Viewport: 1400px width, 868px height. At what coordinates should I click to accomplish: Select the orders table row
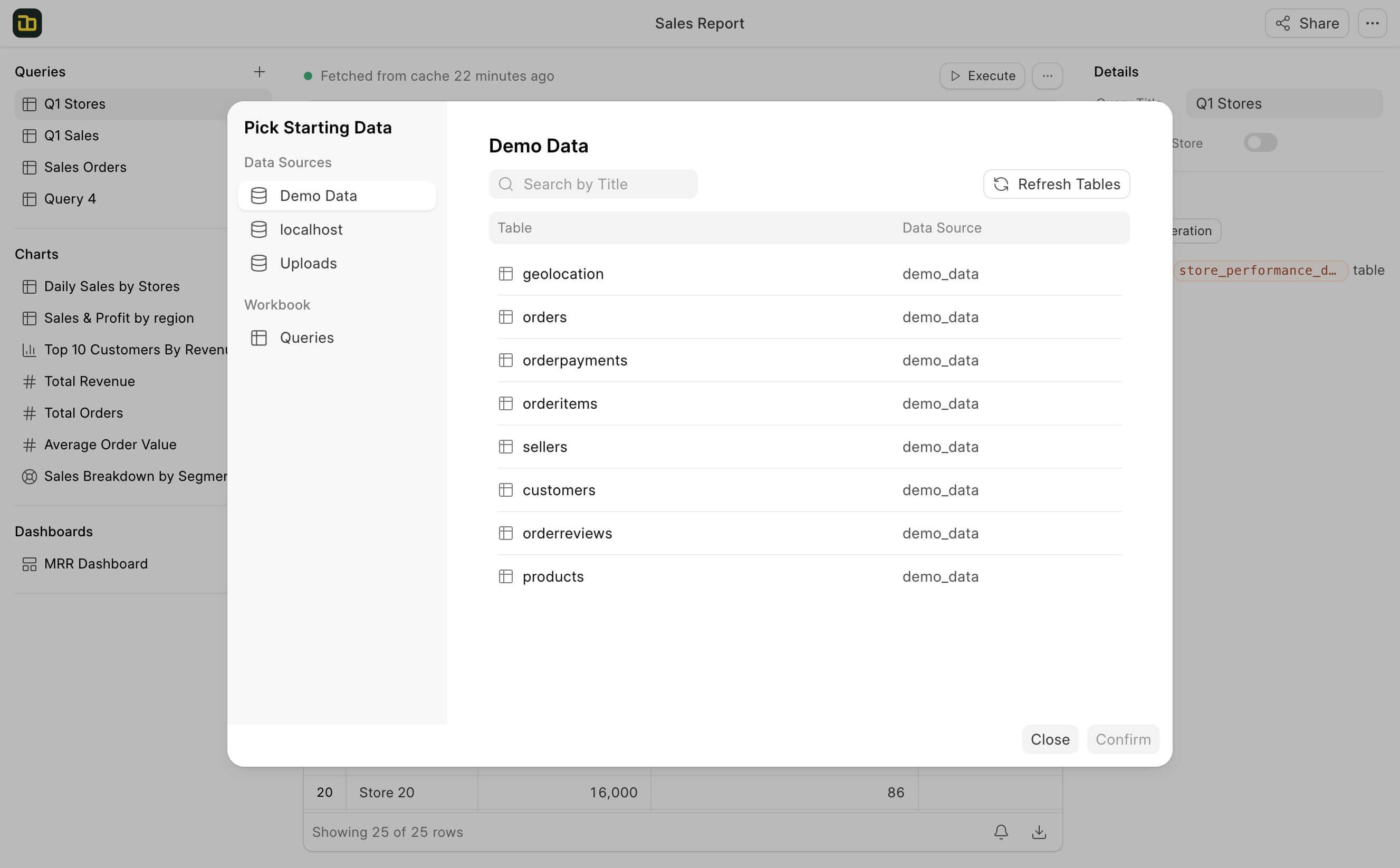(544, 317)
